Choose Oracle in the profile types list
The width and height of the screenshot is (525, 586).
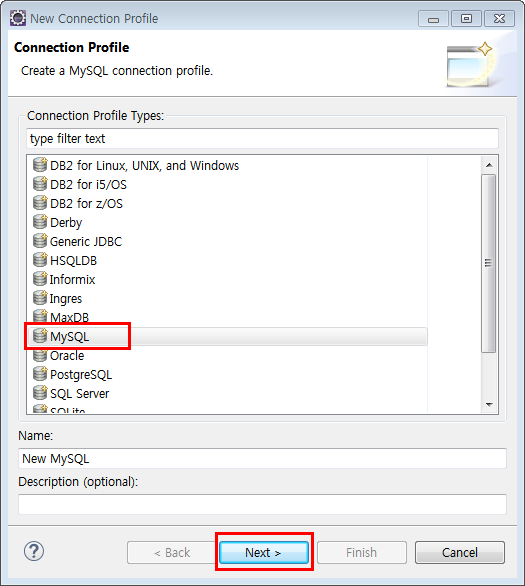point(67,355)
